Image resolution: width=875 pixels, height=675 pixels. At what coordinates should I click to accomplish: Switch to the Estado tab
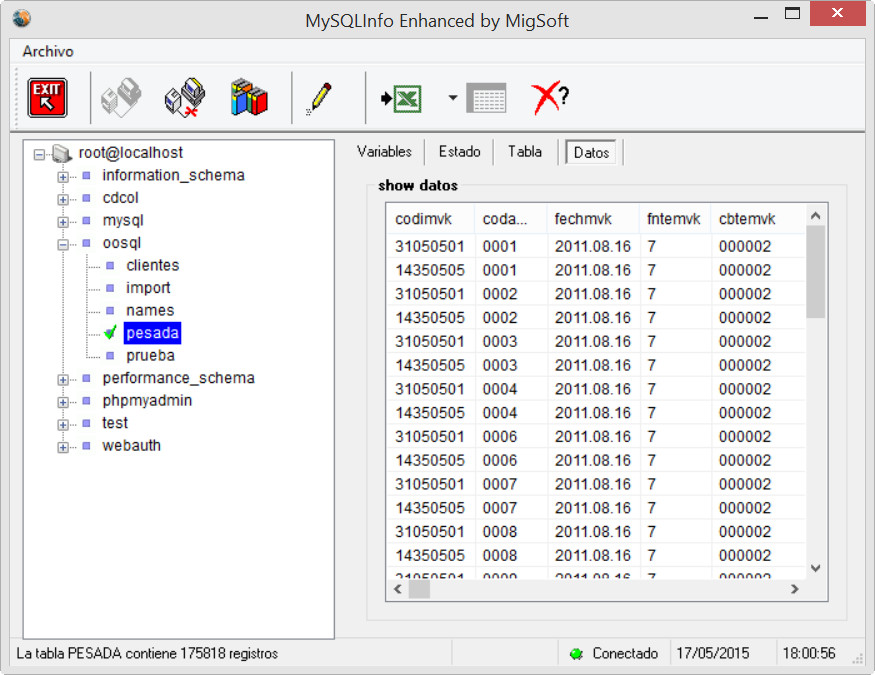click(x=459, y=152)
